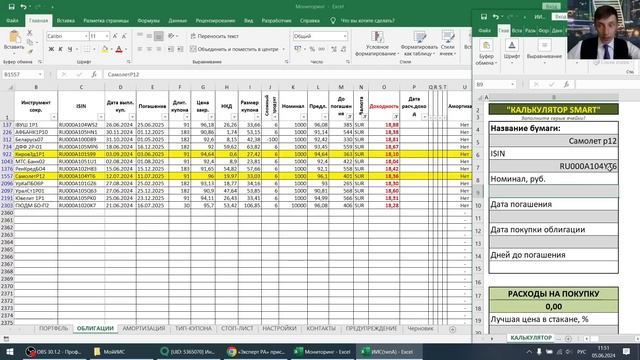Expand the Буфер обмена group in the calculator window
The width and height of the screenshot is (640, 360).
click(486, 53)
